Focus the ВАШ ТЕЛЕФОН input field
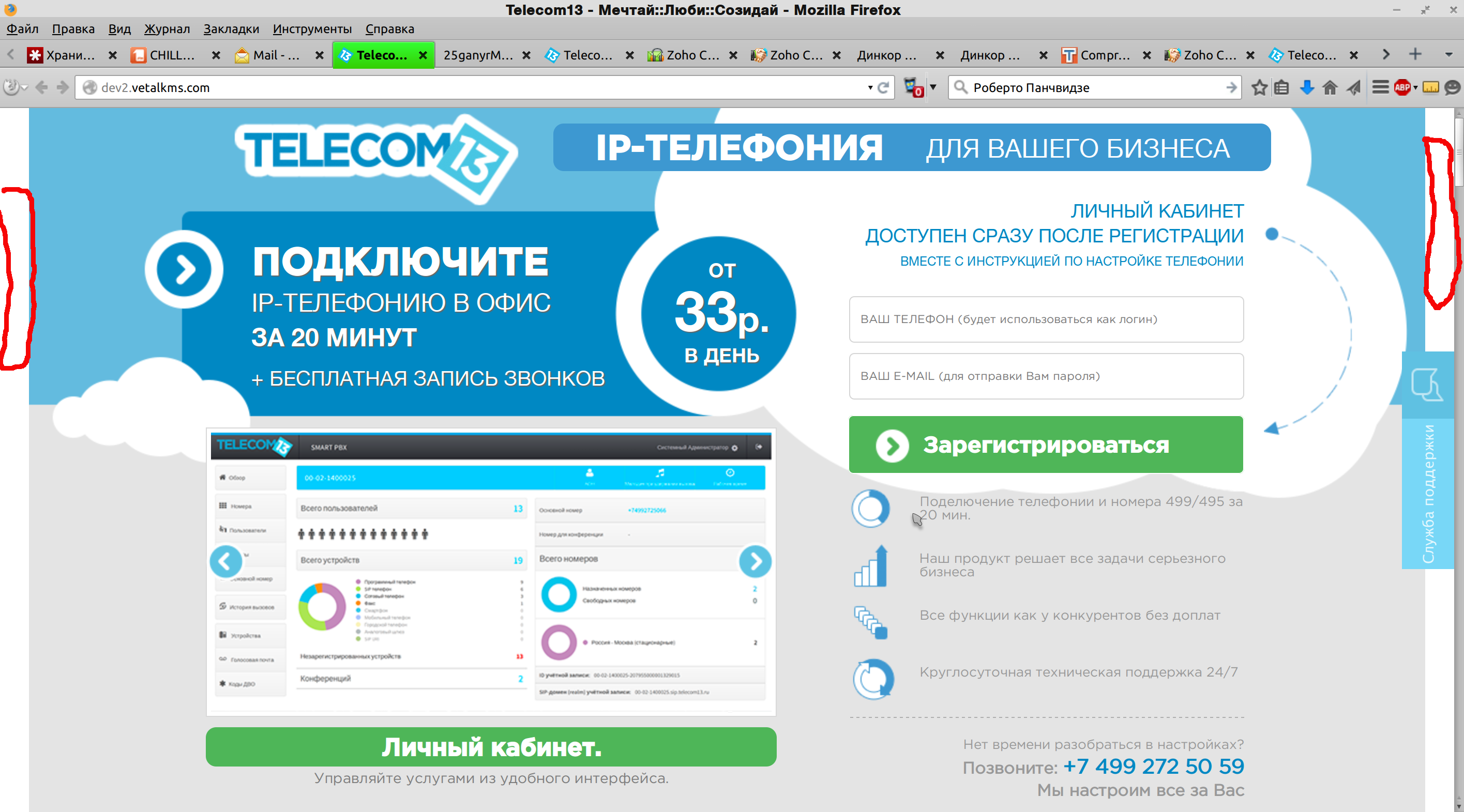The height and width of the screenshot is (812, 1464). 1046,319
